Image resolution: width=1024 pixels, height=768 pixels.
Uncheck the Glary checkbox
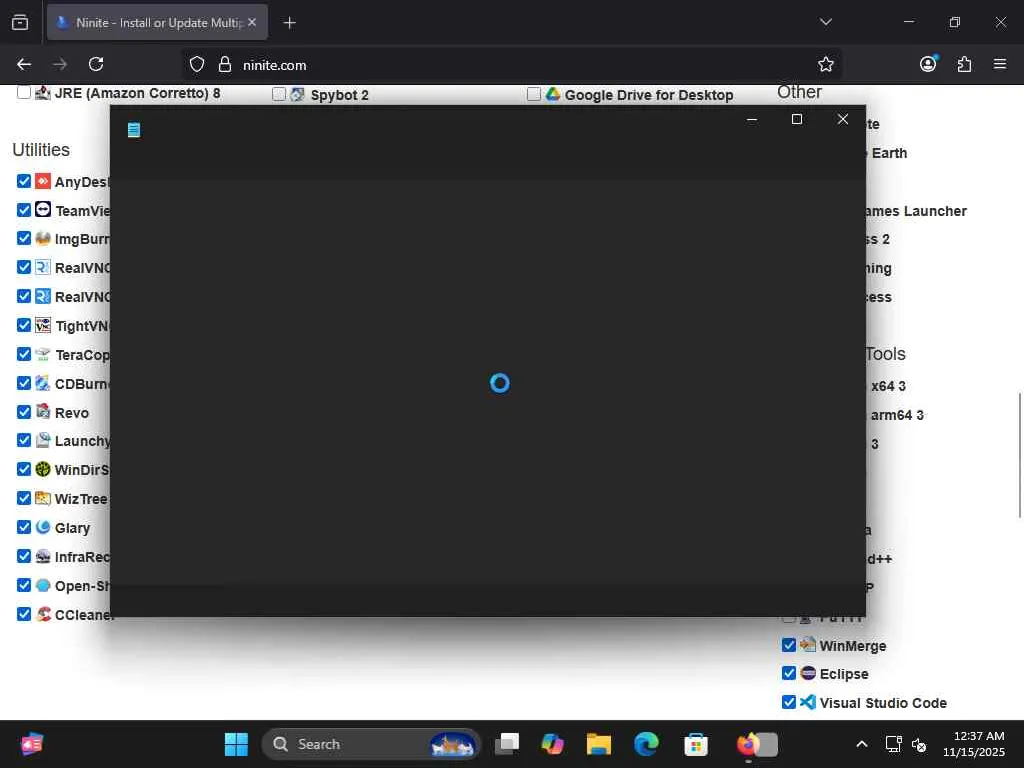pos(24,527)
